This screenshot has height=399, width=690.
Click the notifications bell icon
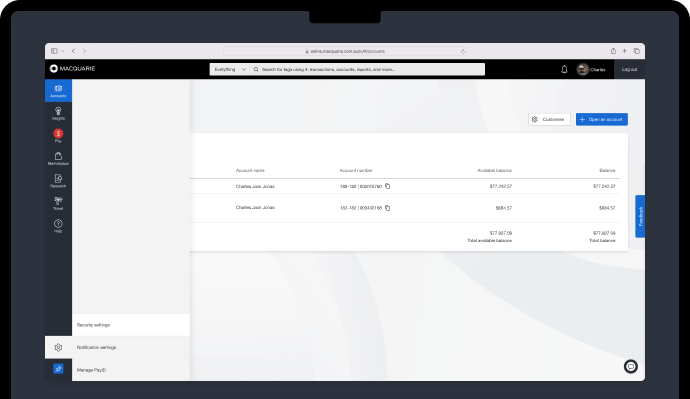pos(564,70)
